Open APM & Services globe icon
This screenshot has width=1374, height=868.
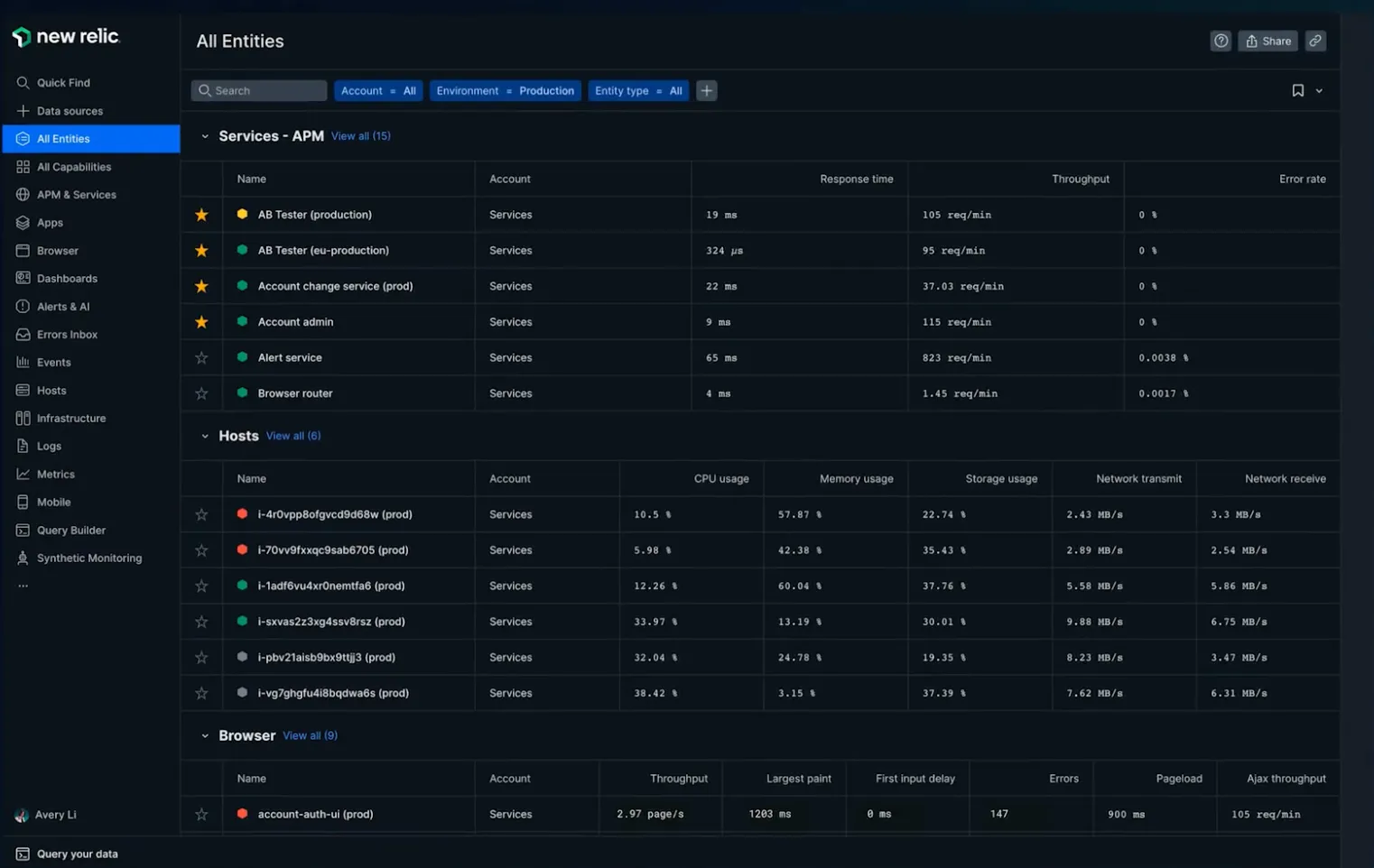[23, 194]
